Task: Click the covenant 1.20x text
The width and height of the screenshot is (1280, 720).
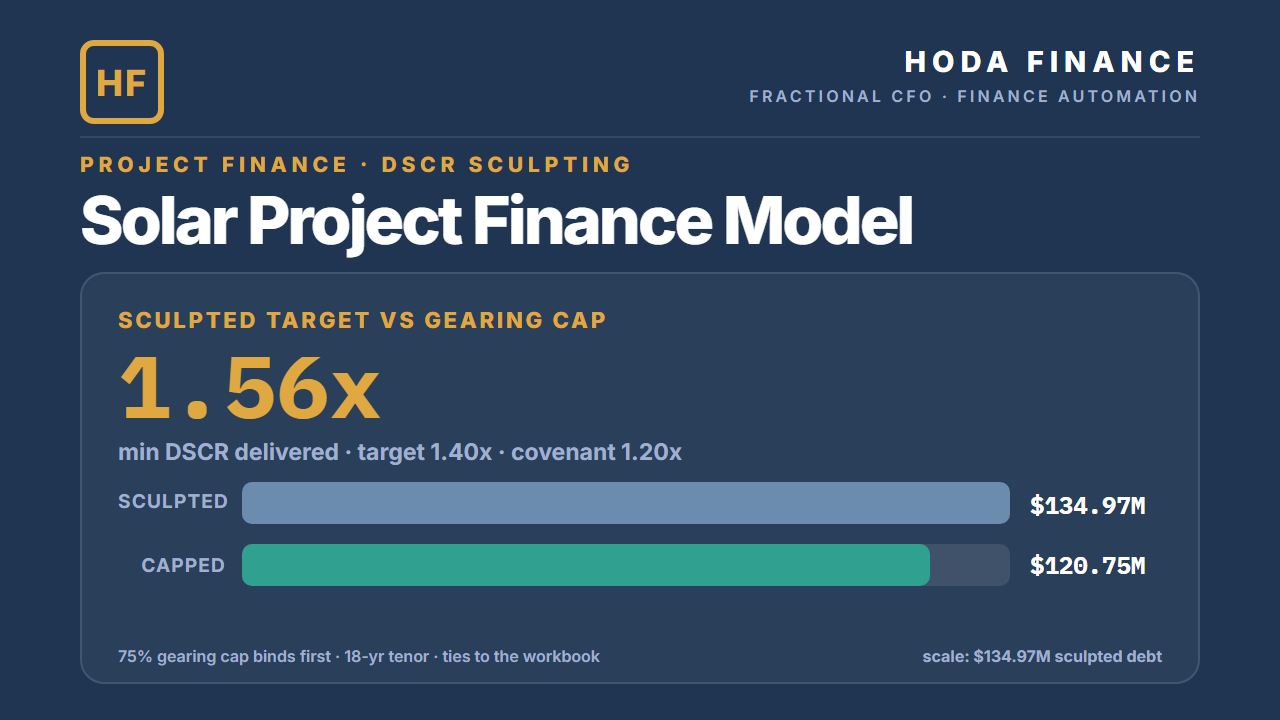Action: pos(596,452)
